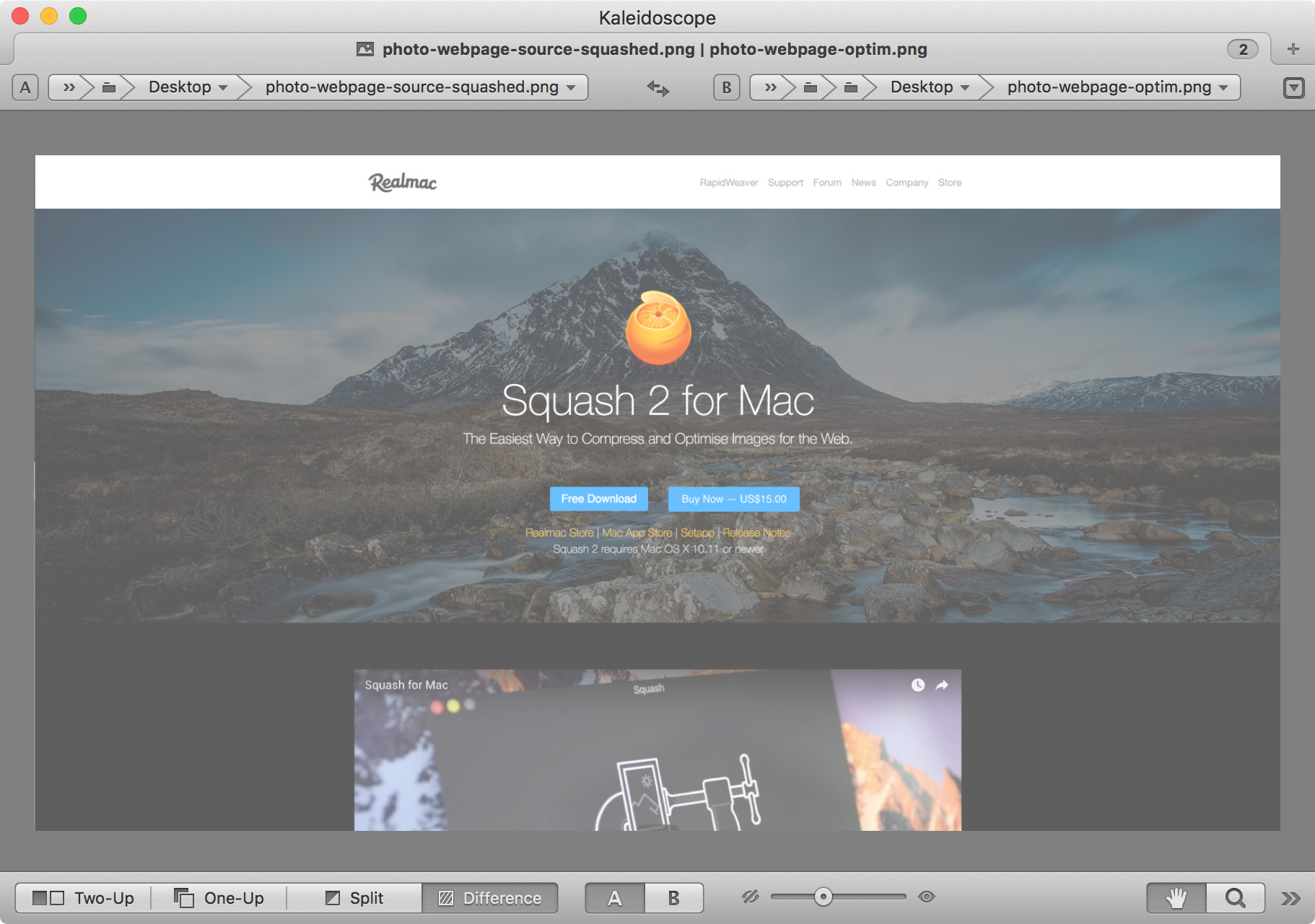Click Store nav link in image

click(x=950, y=183)
